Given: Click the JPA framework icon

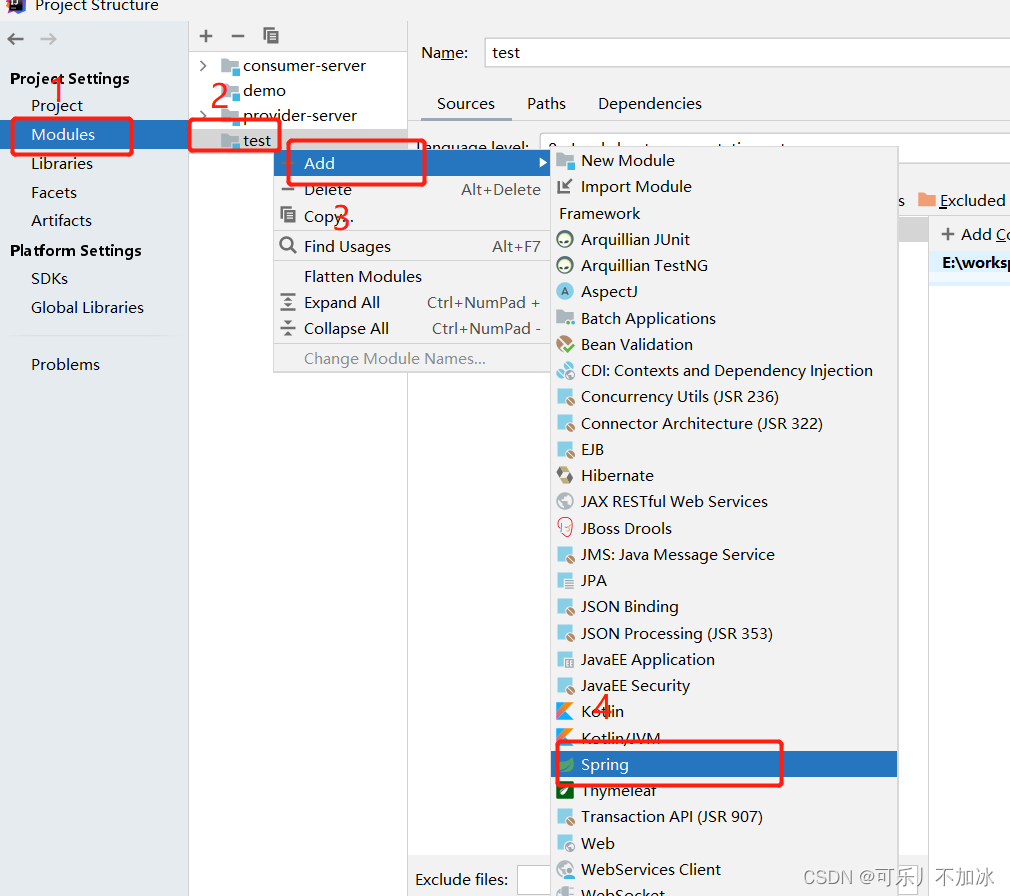Looking at the screenshot, I should pyautogui.click(x=565, y=581).
